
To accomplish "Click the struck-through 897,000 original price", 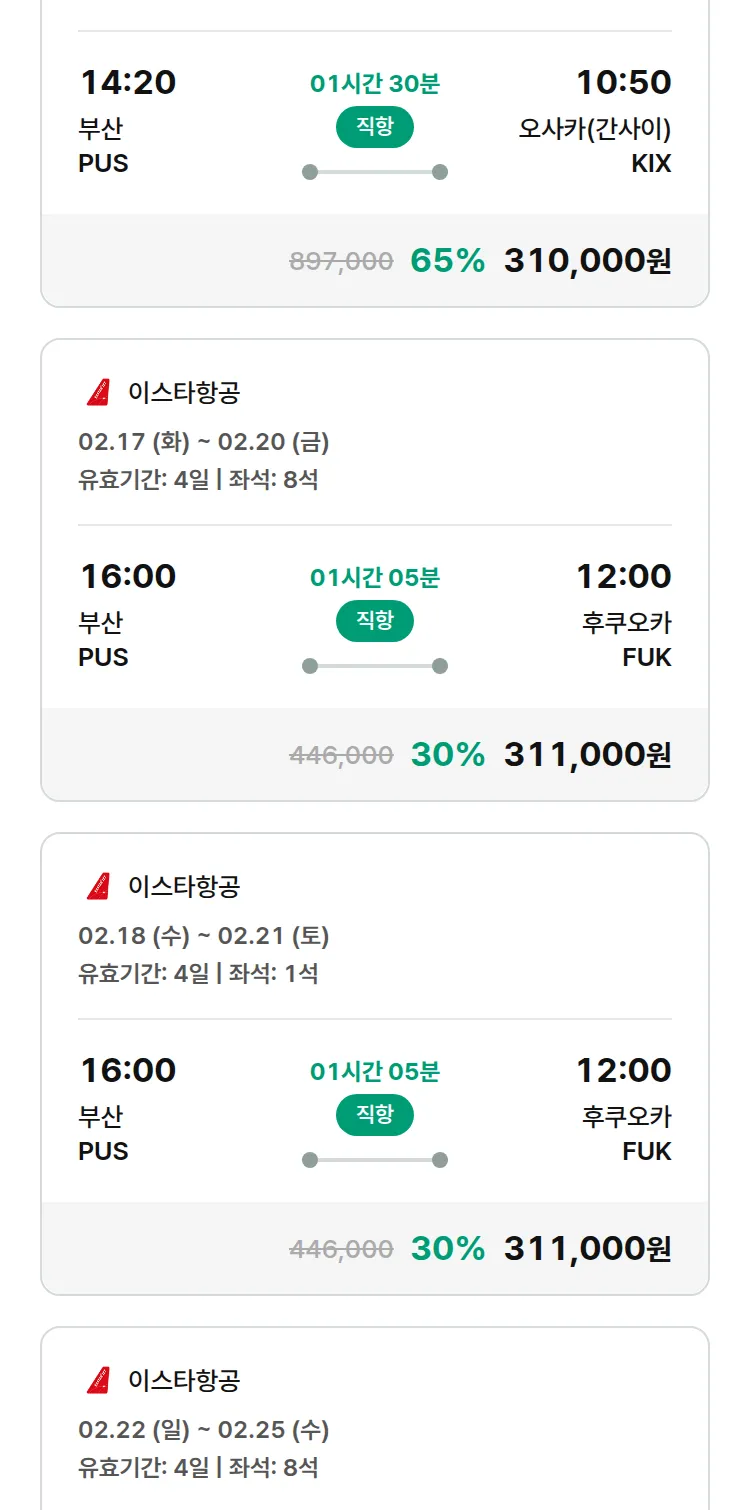I will [341, 262].
